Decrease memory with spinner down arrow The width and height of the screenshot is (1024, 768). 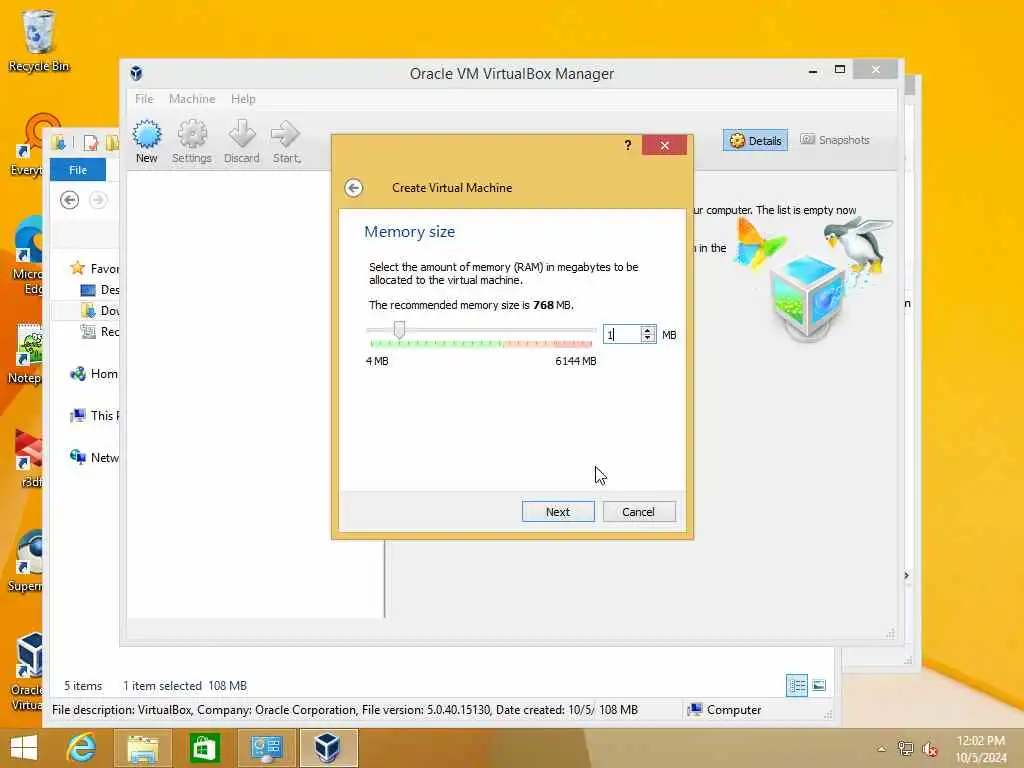(x=647, y=339)
